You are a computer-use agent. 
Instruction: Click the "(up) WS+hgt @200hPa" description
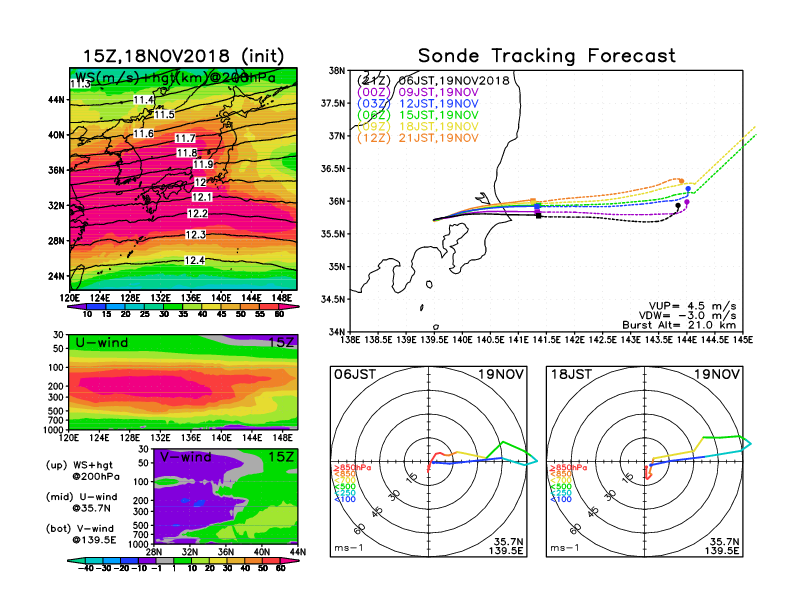click(x=83, y=471)
